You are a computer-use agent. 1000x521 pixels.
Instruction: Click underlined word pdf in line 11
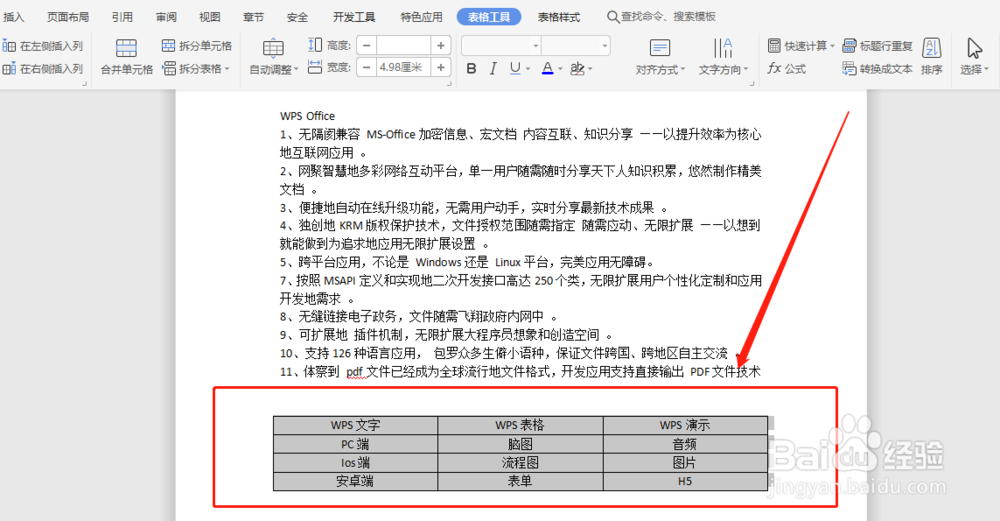[x=354, y=372]
